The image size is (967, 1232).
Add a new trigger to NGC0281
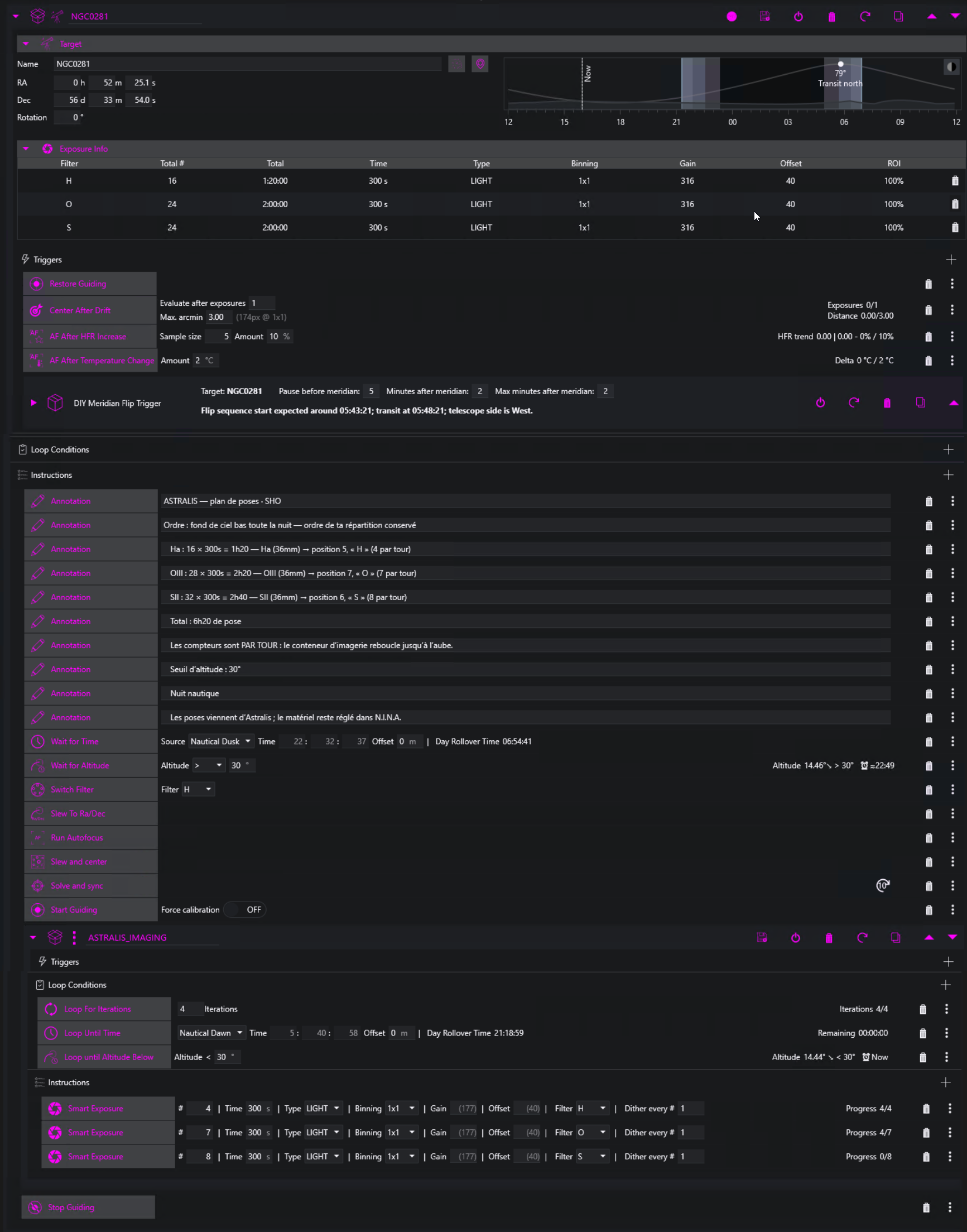[x=951, y=260]
